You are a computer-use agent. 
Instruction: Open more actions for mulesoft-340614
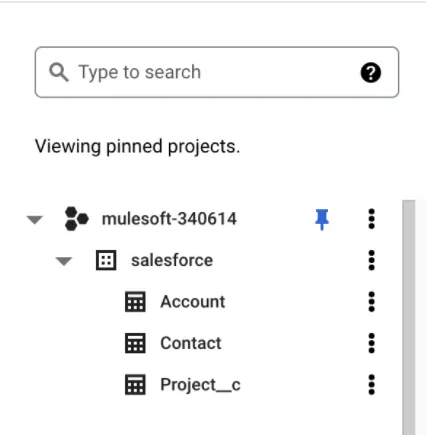(x=372, y=219)
